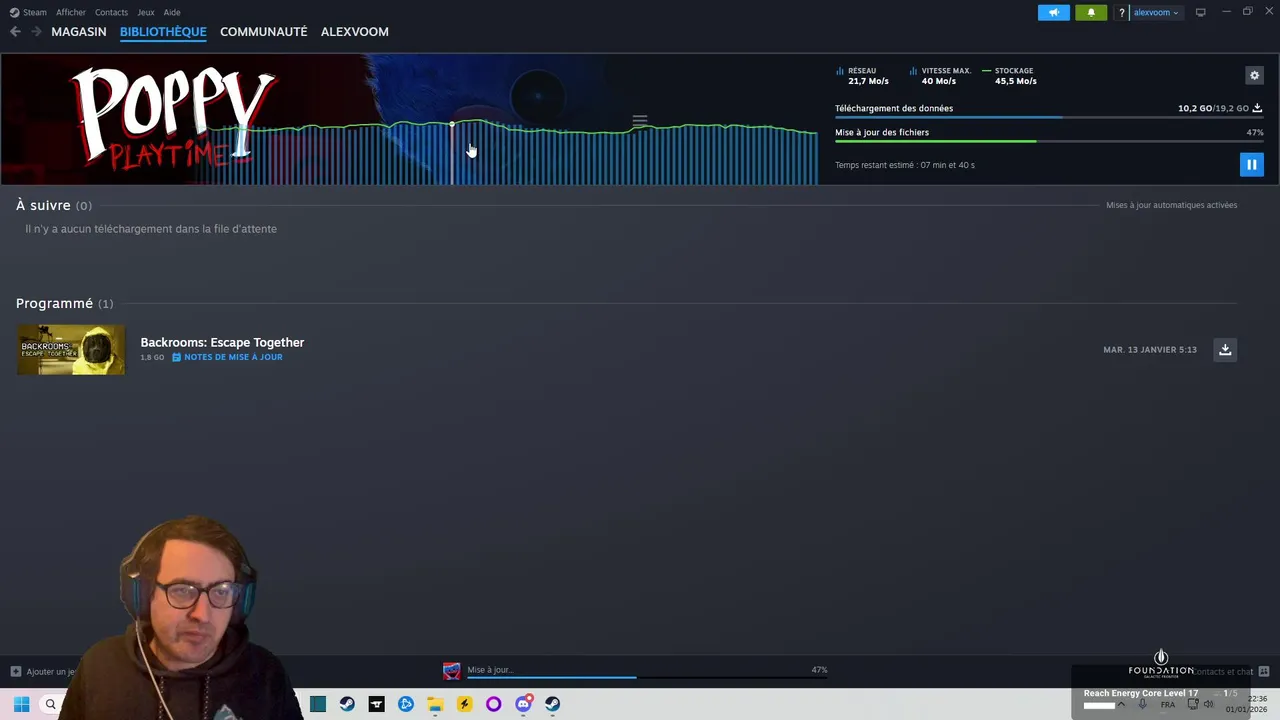The width and height of the screenshot is (1280, 720).
Task: Open the rightmost Steam taskbar icon
Action: (x=552, y=704)
